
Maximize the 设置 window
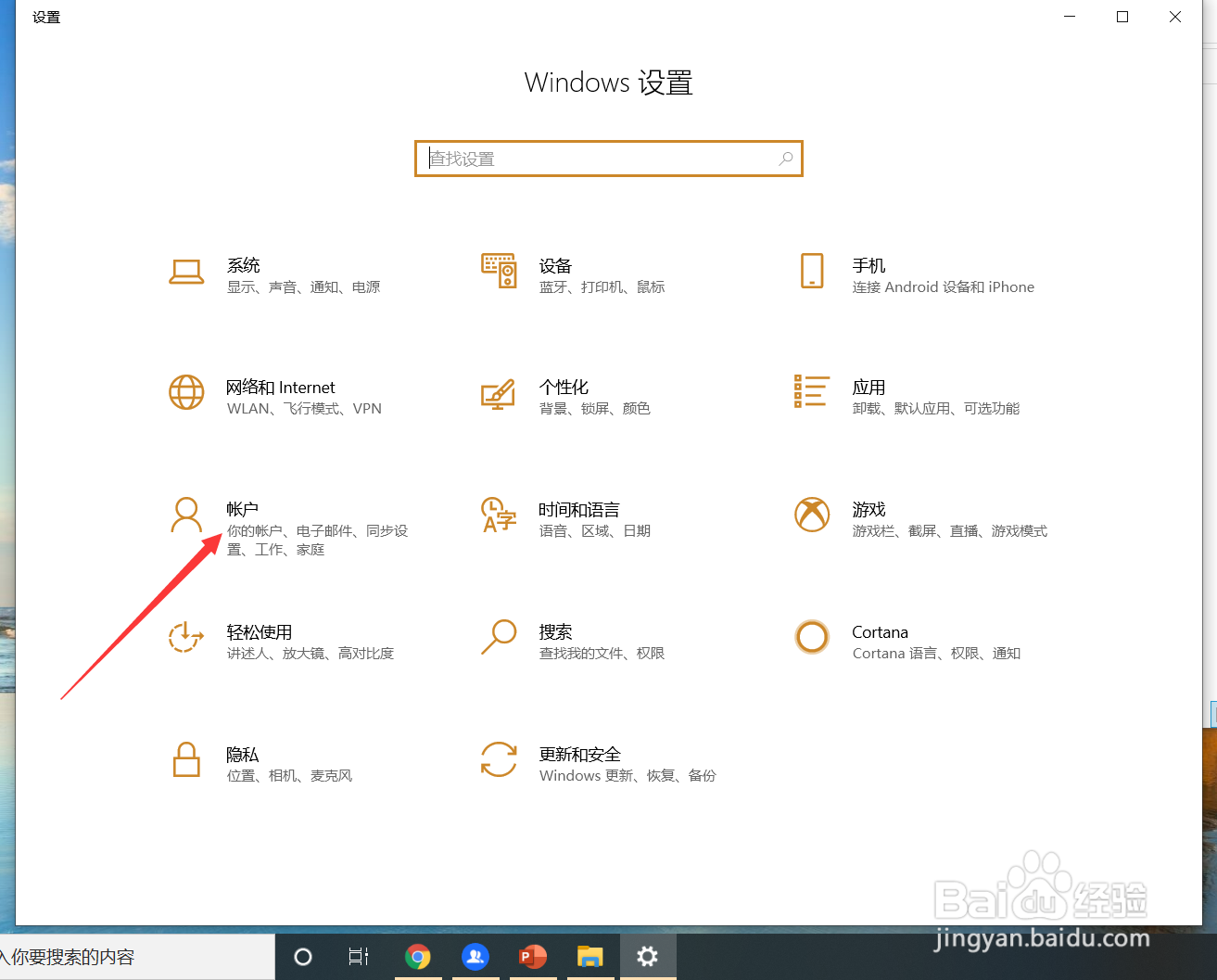tap(1122, 17)
